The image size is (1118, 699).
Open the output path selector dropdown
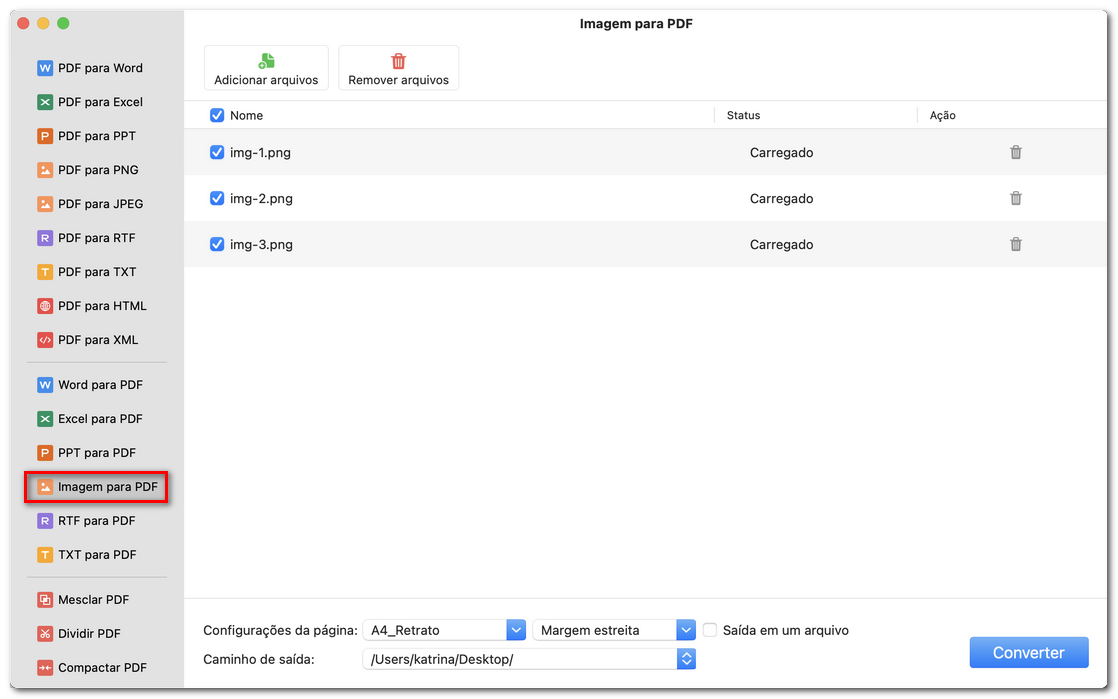click(685, 658)
